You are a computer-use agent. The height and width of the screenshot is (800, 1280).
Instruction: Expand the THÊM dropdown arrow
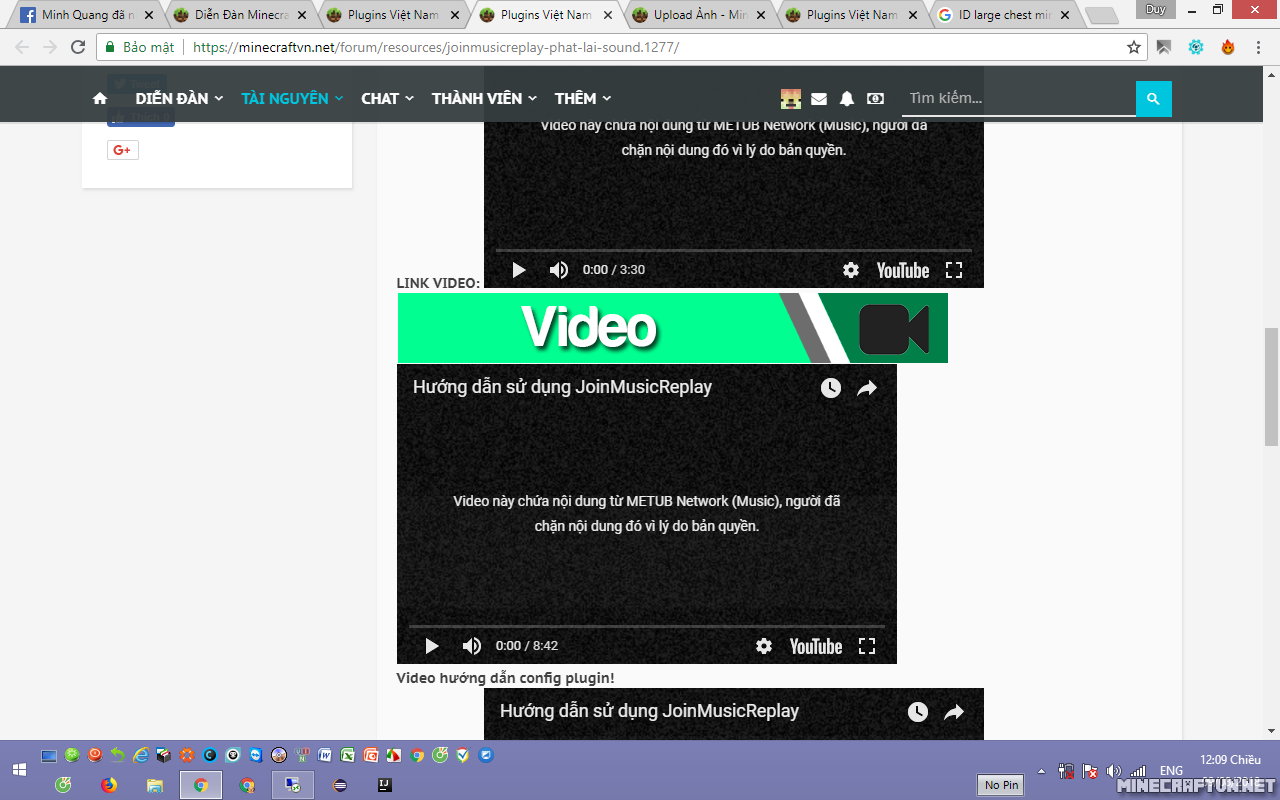click(607, 98)
